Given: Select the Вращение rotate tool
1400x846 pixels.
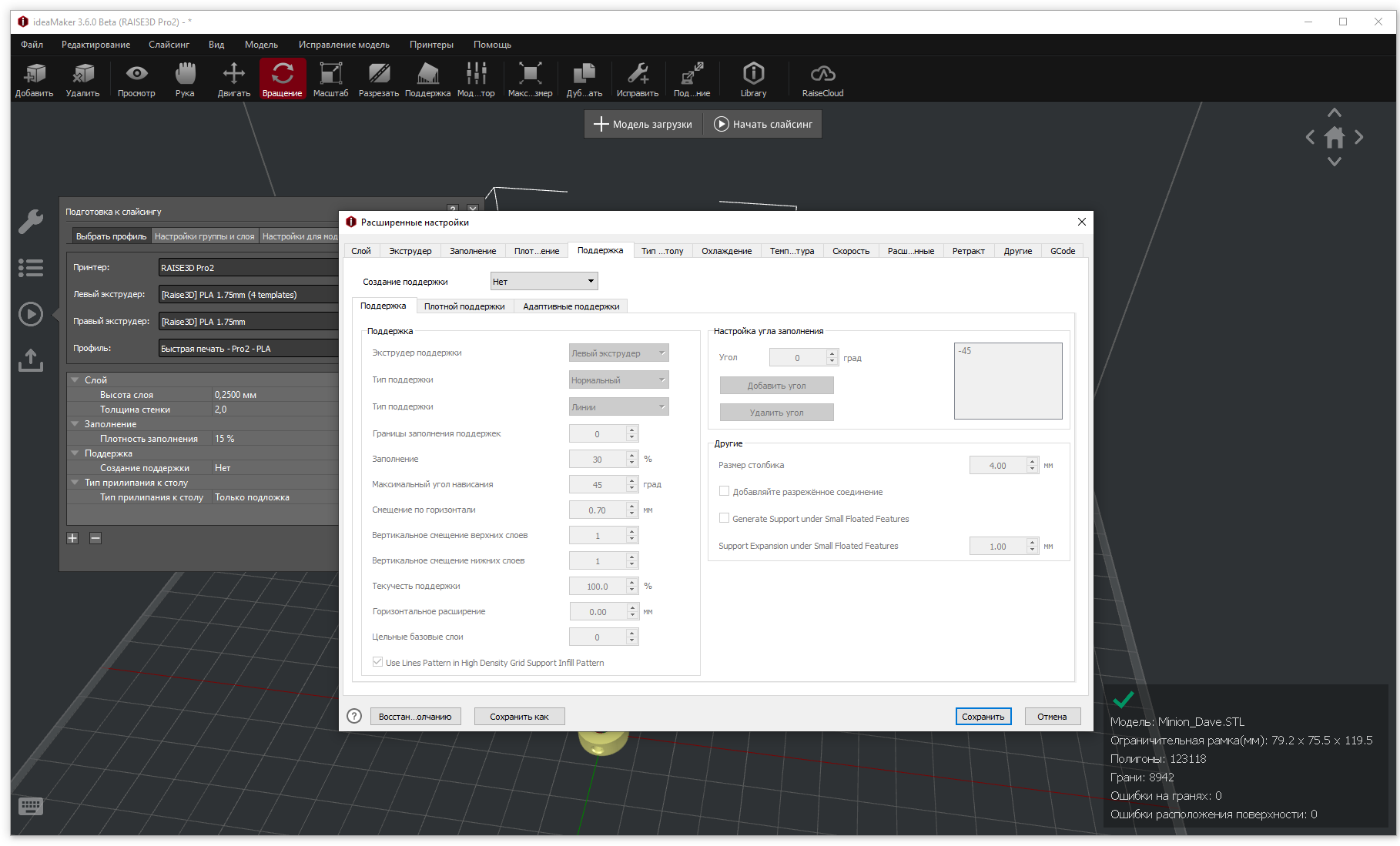Looking at the screenshot, I should coord(283,80).
